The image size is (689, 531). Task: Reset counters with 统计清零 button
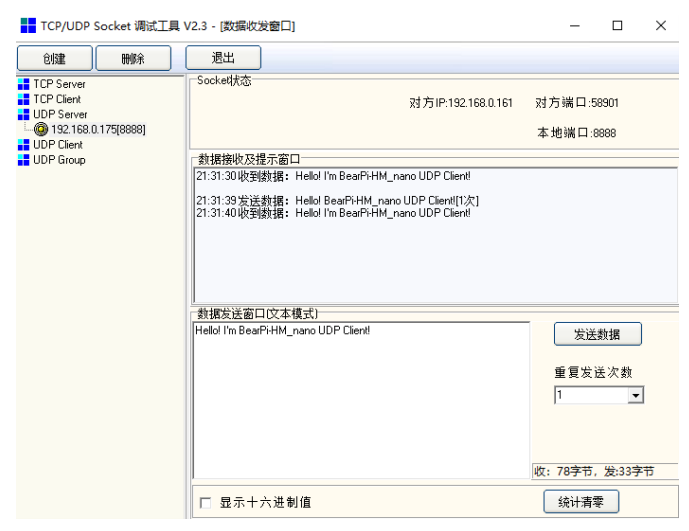[581, 502]
